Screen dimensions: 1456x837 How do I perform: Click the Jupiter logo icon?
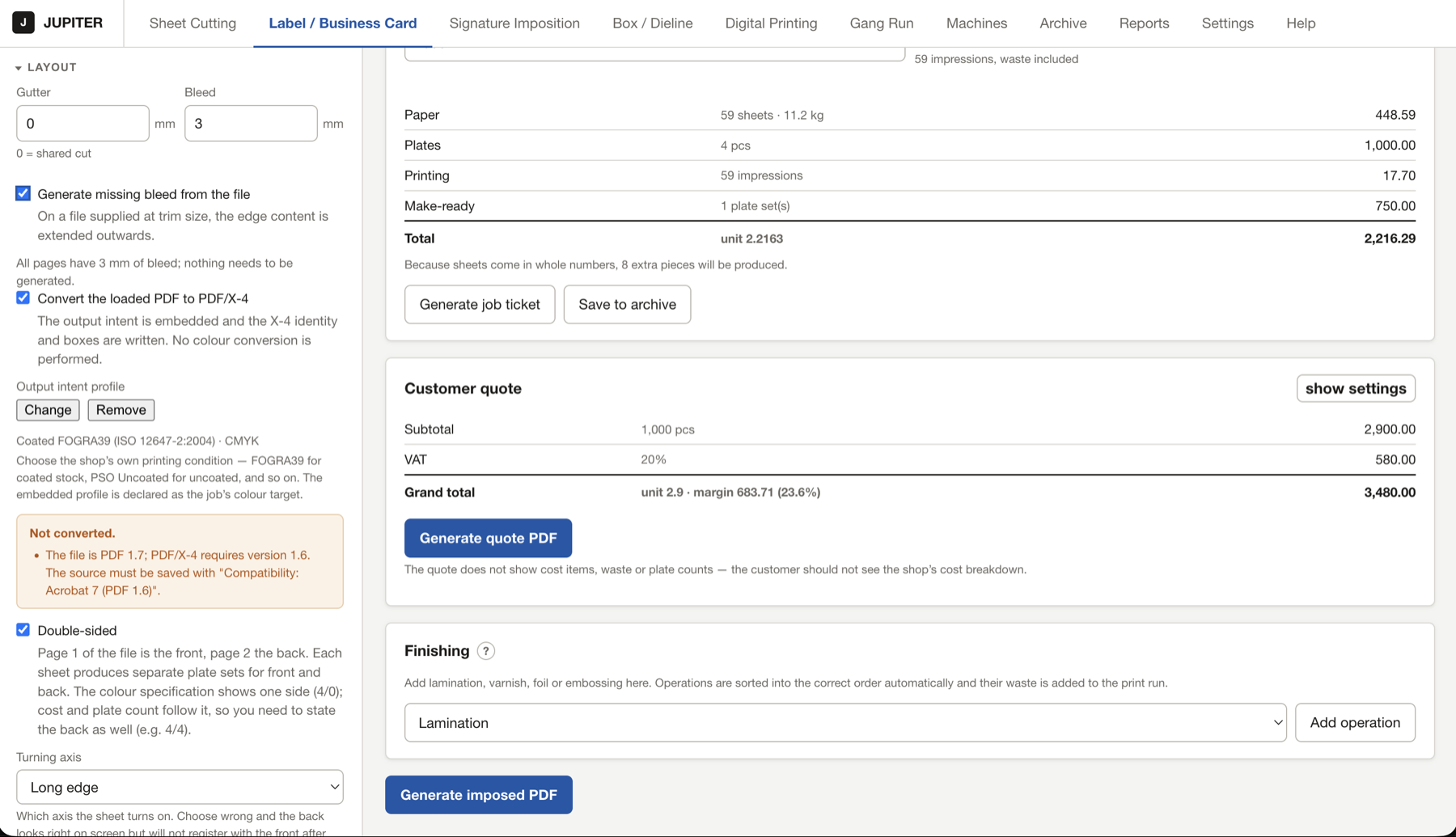[x=23, y=23]
